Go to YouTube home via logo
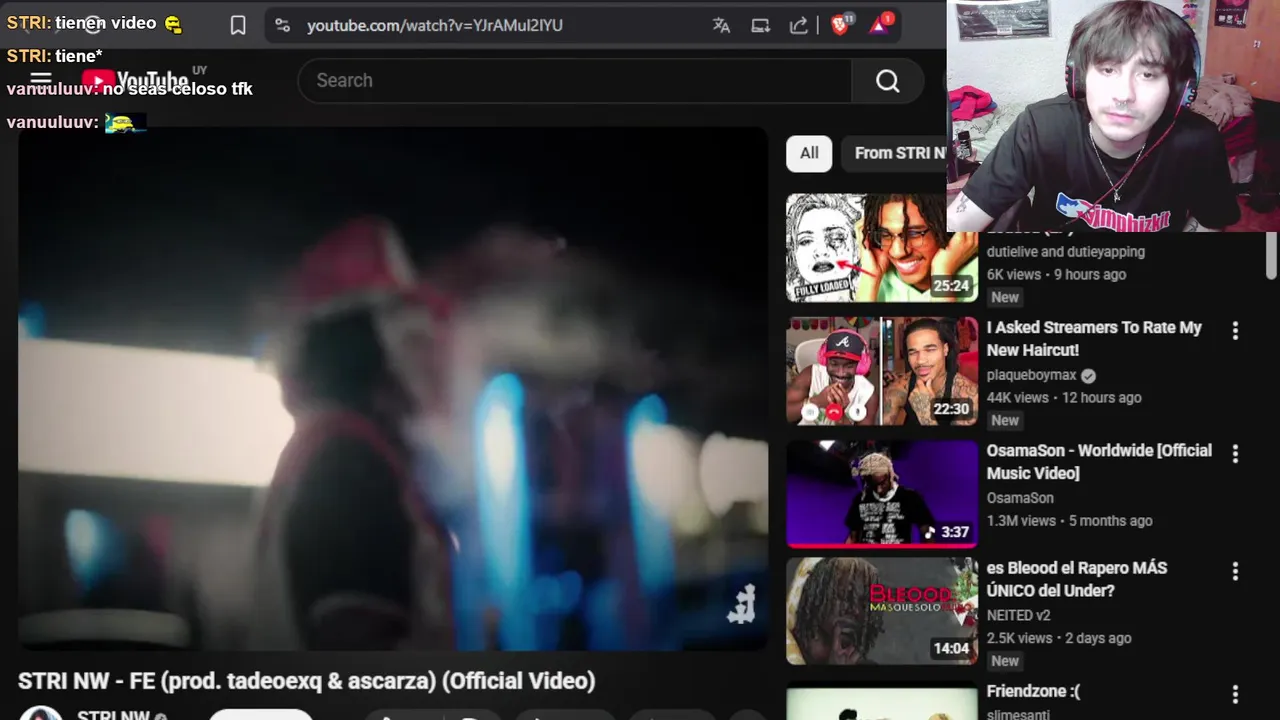 (135, 80)
